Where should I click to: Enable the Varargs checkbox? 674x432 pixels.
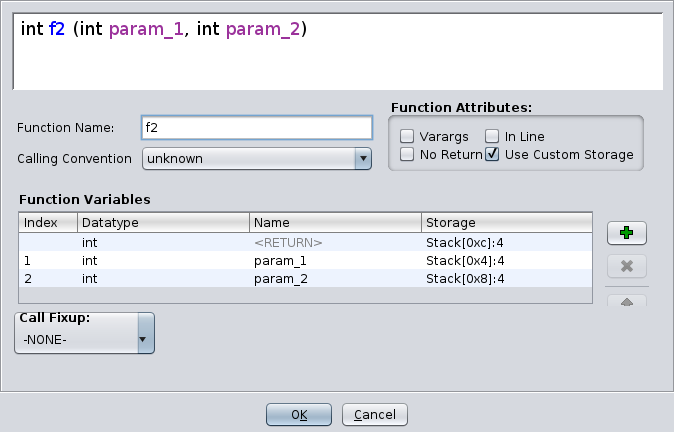(x=407, y=136)
